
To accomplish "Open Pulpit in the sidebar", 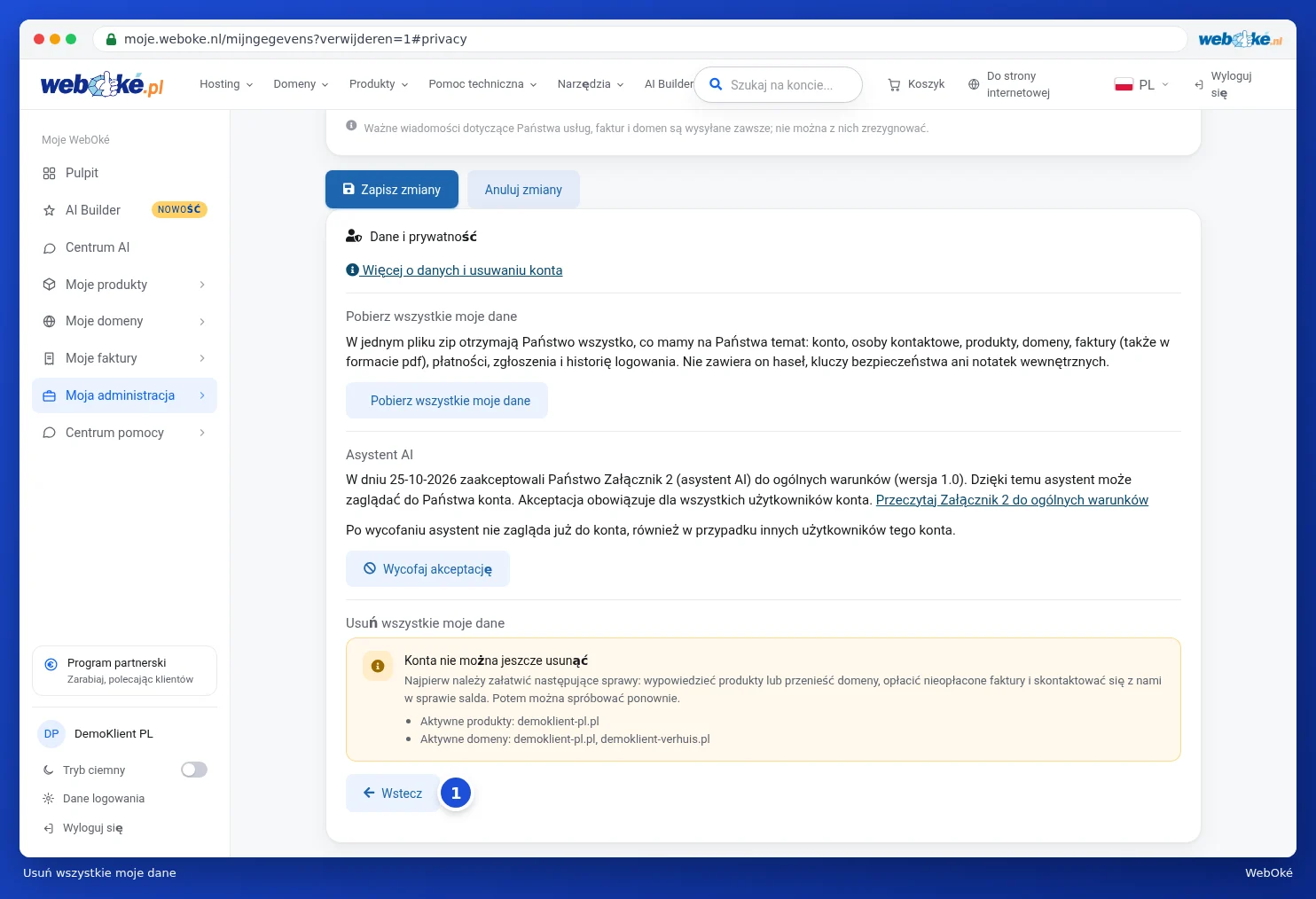I will coord(124,173).
